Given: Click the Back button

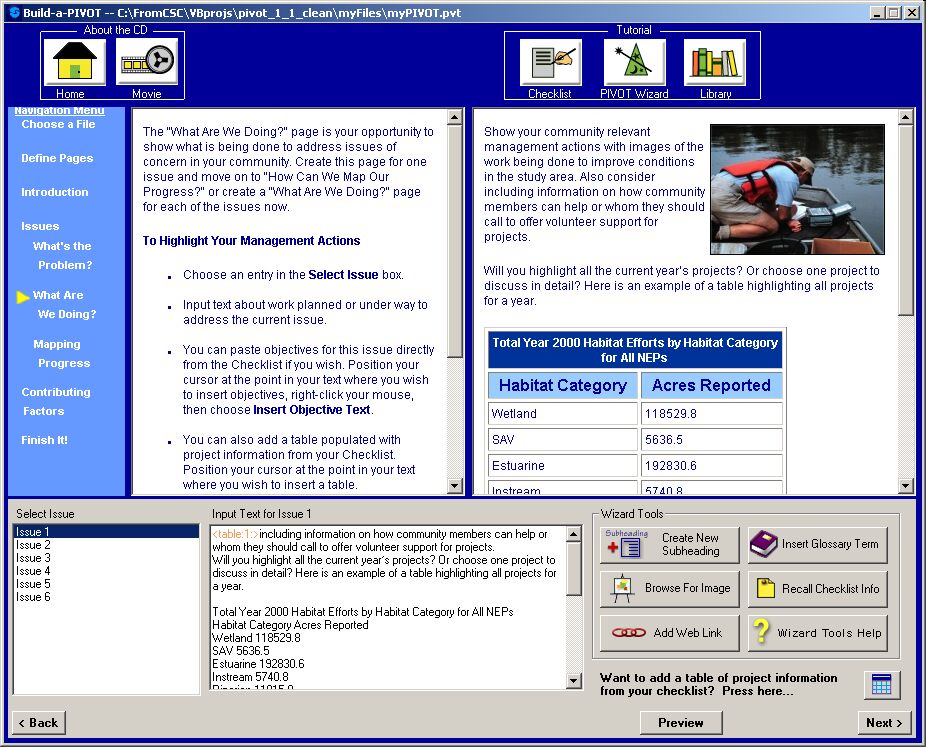Looking at the screenshot, I should 39,723.
